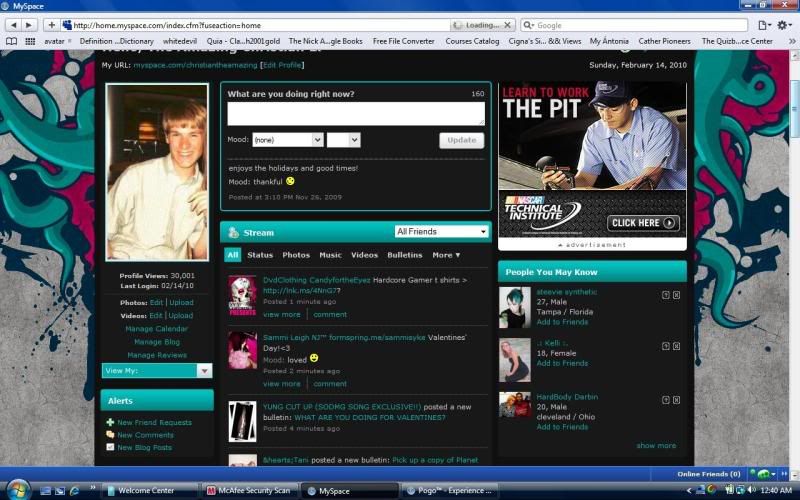Viewport: 800px width, 500px height.
Task: Open the Mood dropdown showing (none)
Action: coord(288,140)
